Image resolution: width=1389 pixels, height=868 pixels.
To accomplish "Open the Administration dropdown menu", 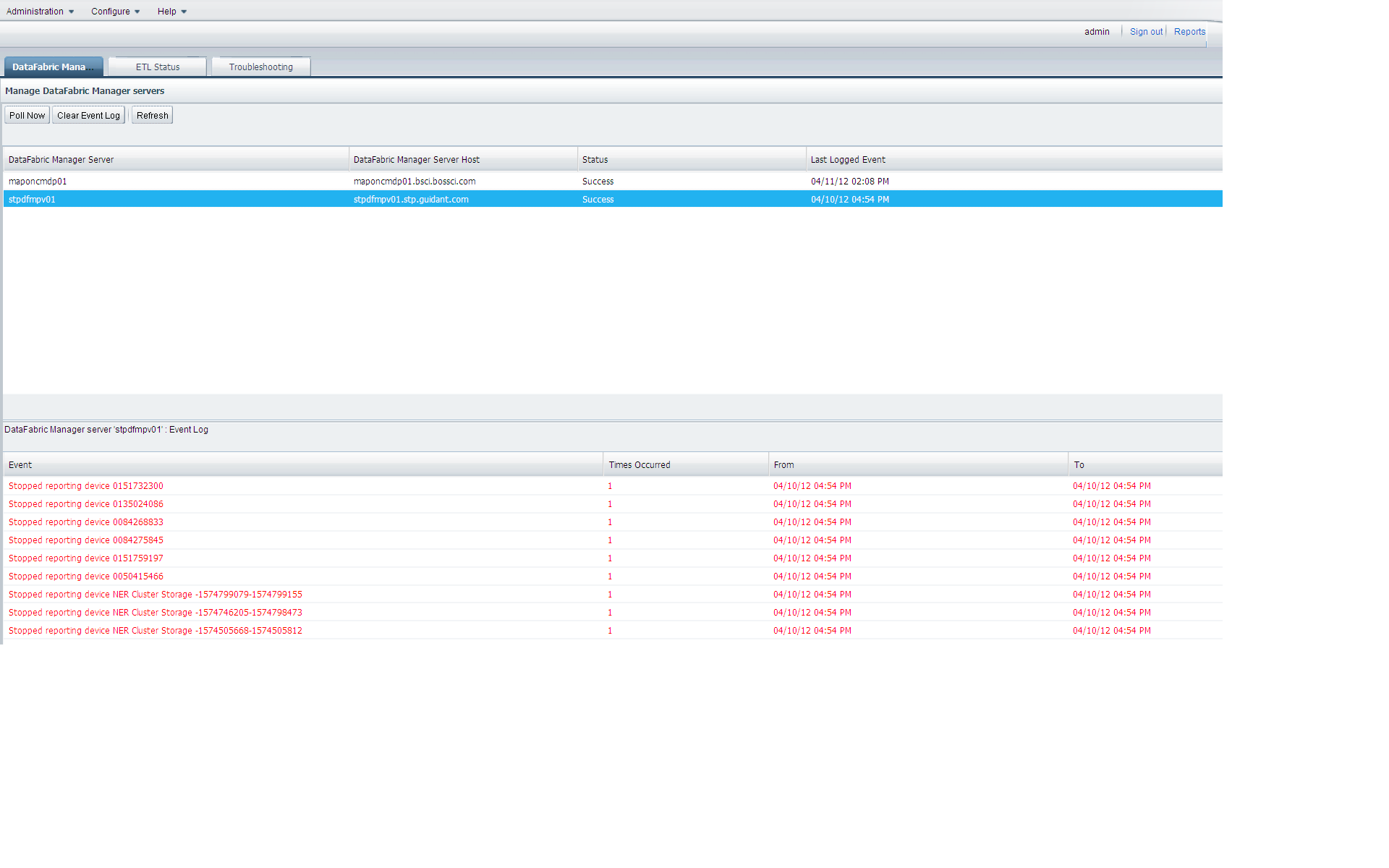I will (40, 12).
